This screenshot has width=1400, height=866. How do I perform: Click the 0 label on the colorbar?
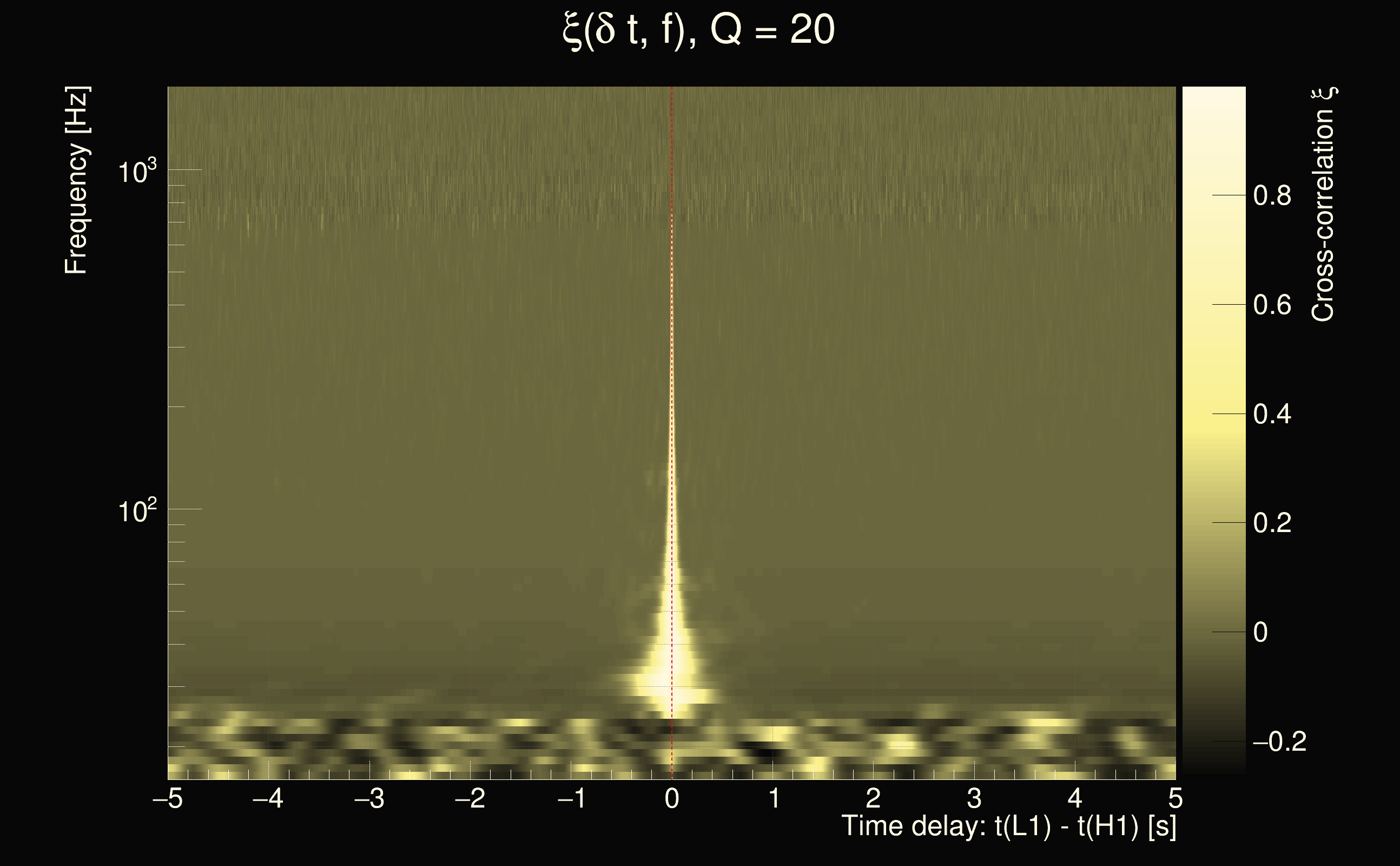[1260, 632]
